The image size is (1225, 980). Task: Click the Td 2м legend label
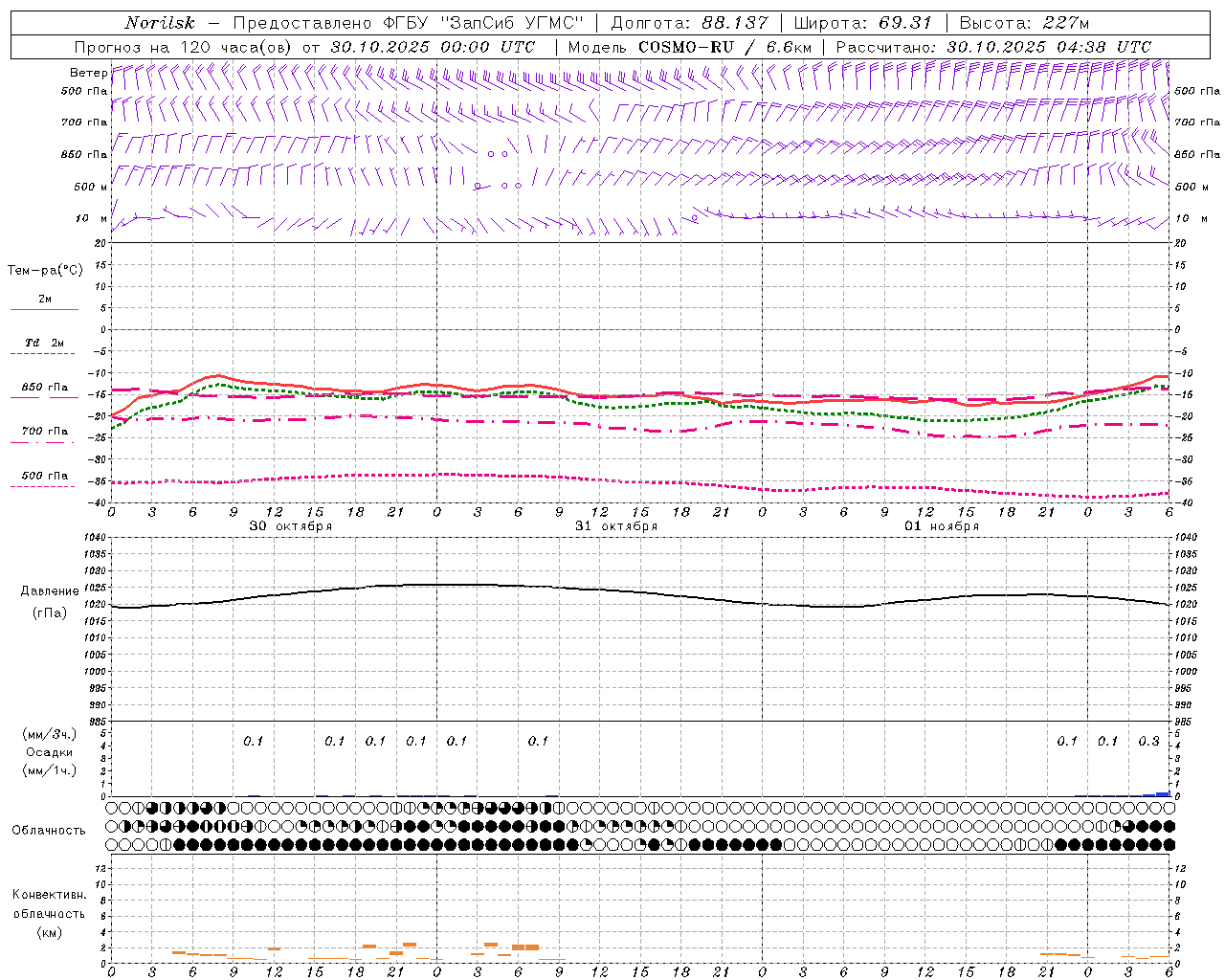[x=44, y=343]
